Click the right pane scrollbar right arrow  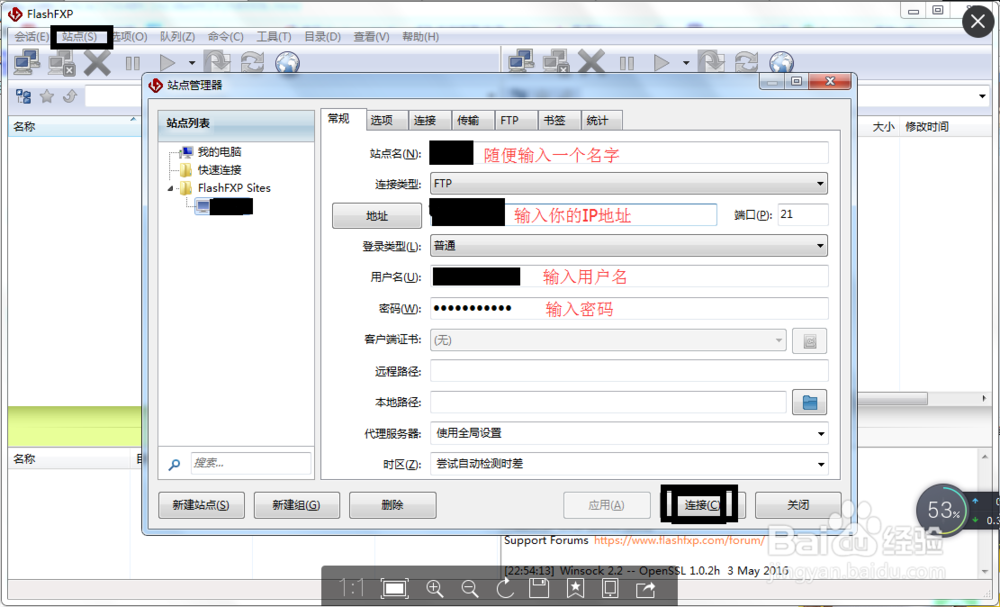(x=984, y=399)
